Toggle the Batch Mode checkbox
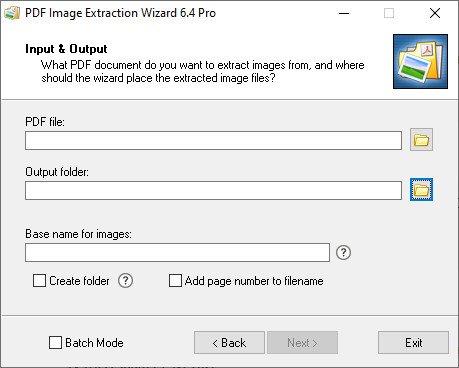This screenshot has width=459, height=368. 55,343
